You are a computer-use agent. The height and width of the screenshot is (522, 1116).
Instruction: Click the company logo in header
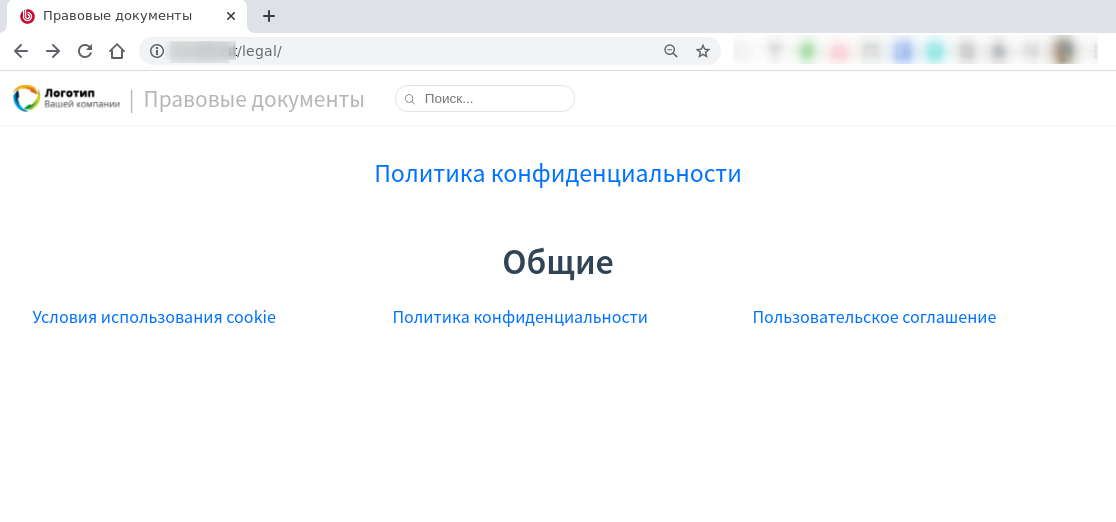pyautogui.click(x=66, y=99)
